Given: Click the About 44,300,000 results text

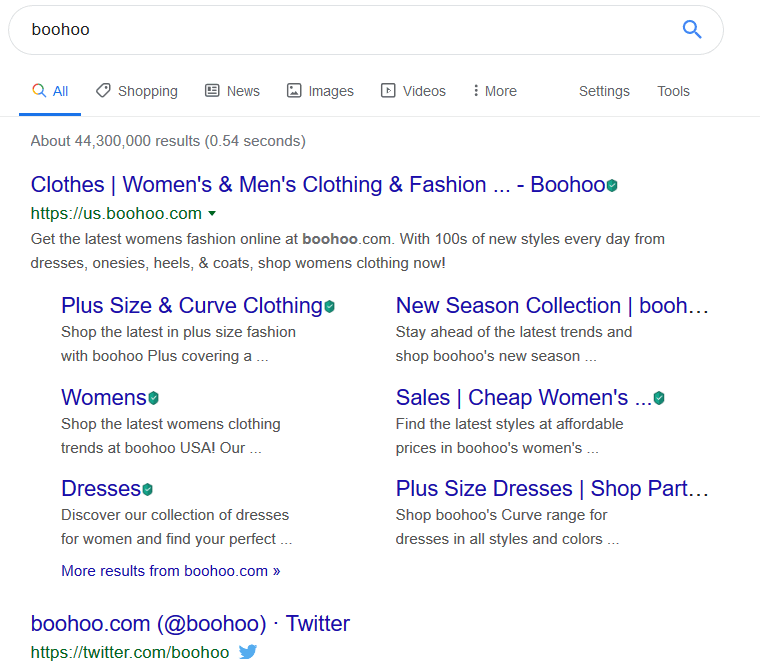Looking at the screenshot, I should (168, 141).
